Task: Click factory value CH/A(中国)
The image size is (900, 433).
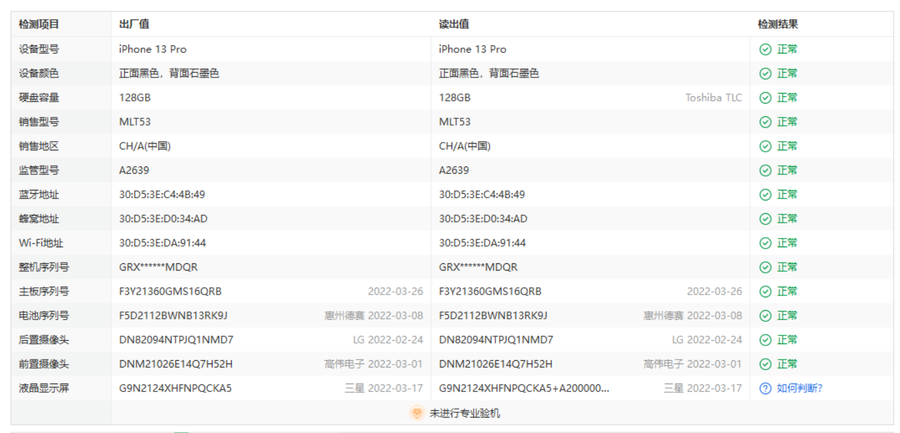Action: tap(145, 146)
